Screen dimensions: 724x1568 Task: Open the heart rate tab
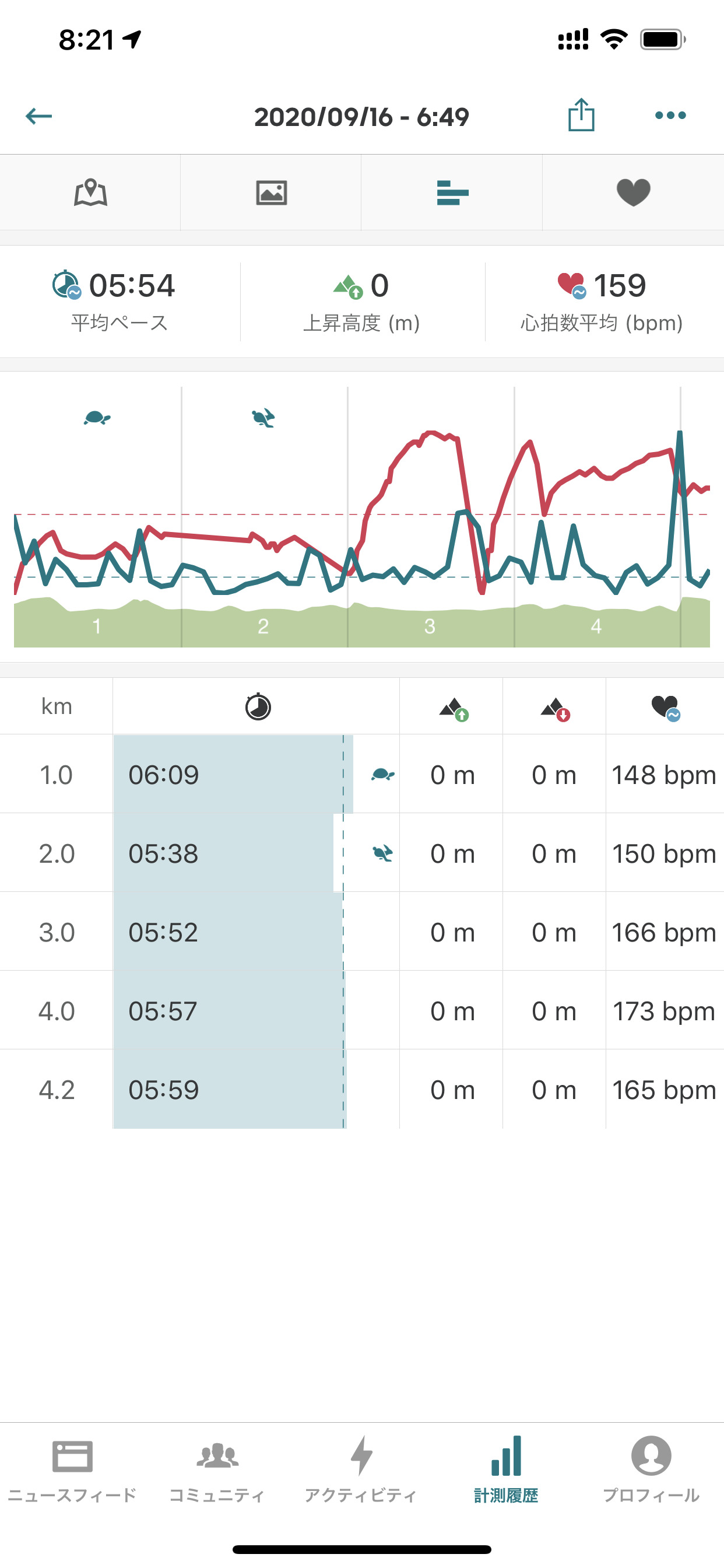(x=633, y=193)
